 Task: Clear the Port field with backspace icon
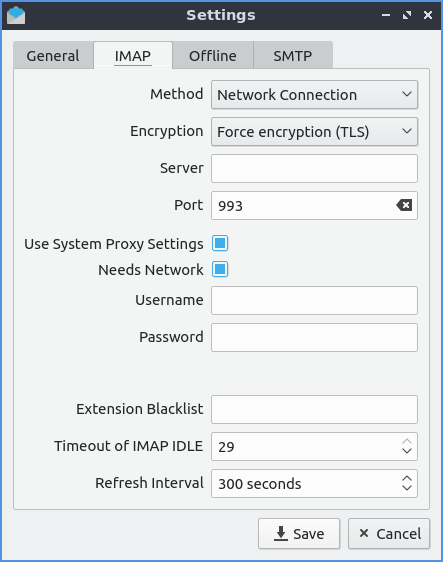404,205
